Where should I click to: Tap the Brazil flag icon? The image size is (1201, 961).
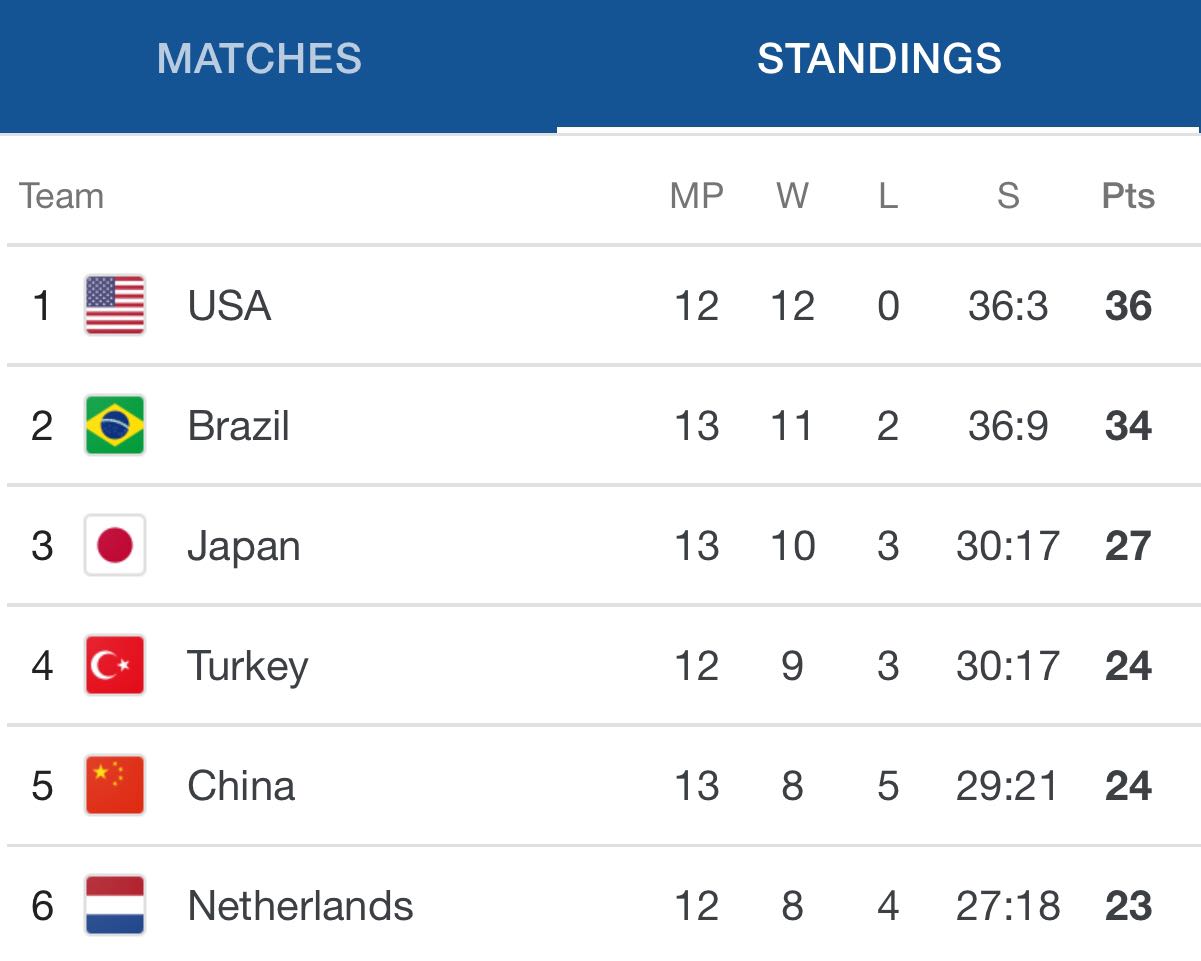tap(115, 425)
